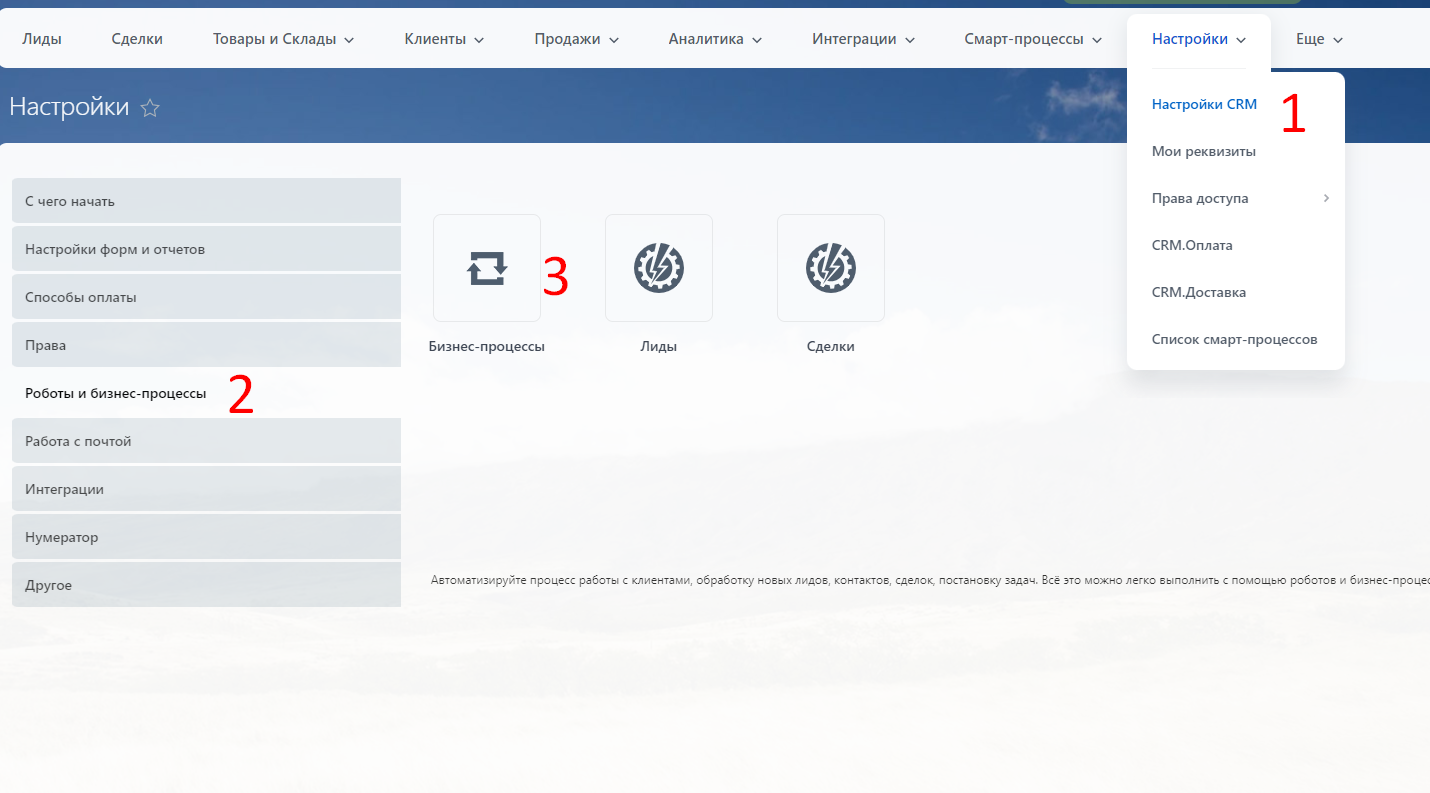Expand the Права доступа submenu arrow
Viewport: 1430px width, 793px height.
(x=1326, y=198)
